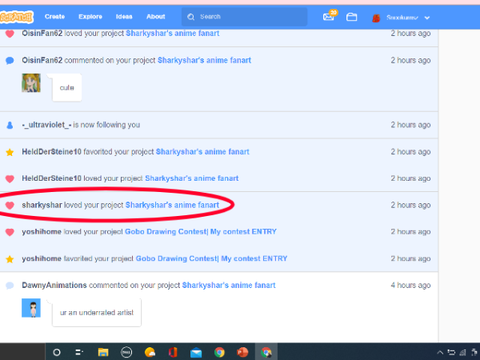Launch PowerPoint from the taskbar
The image size is (480, 360).
coord(242,352)
